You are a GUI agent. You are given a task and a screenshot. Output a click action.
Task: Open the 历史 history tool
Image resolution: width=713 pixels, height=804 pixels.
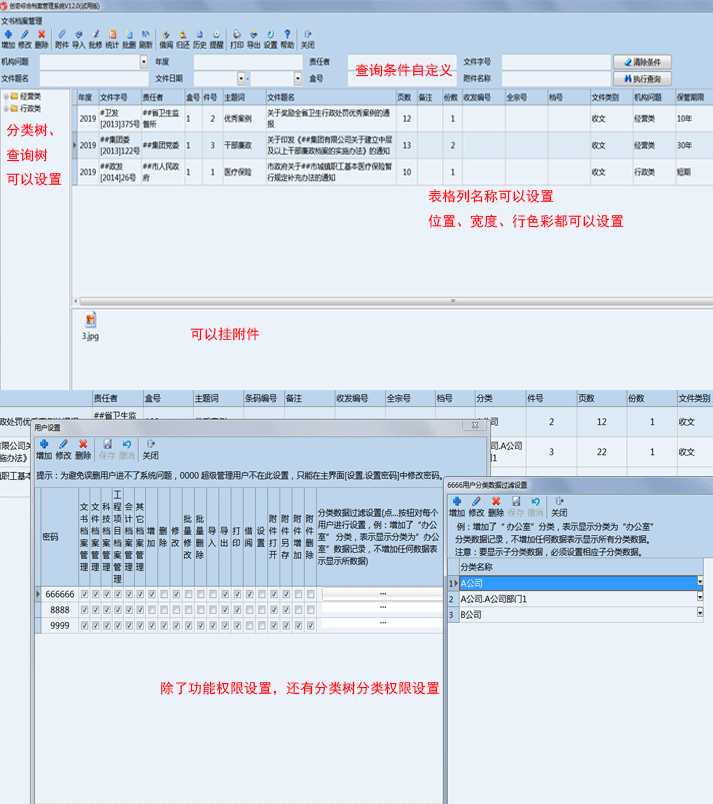[x=200, y=34]
